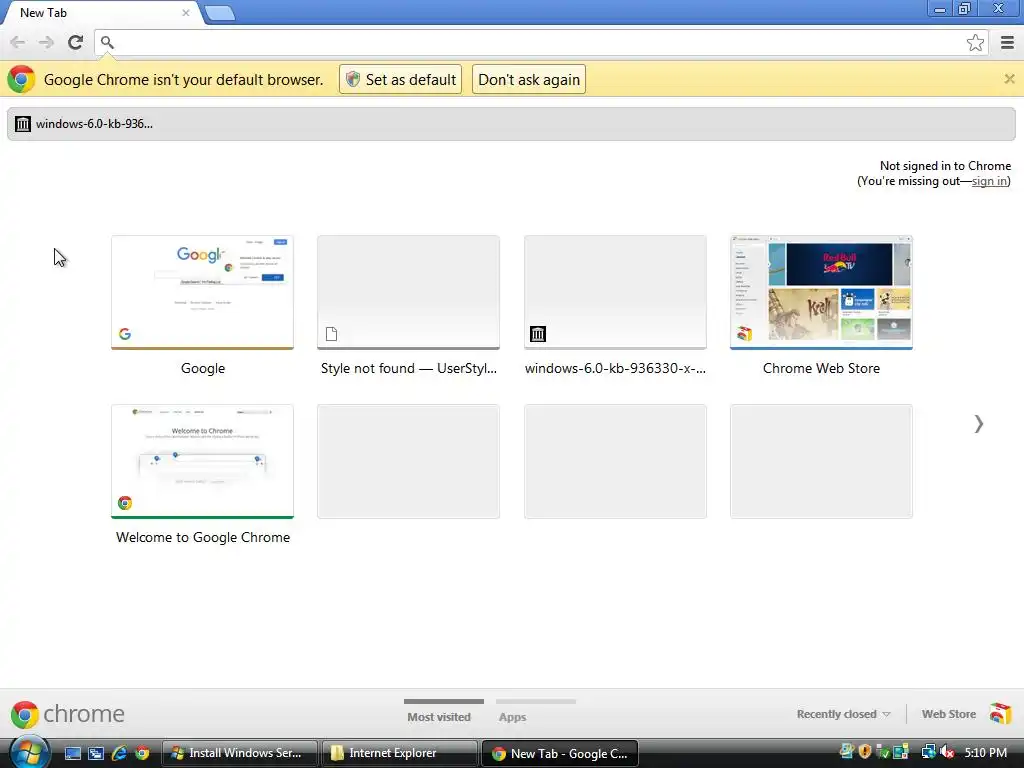
Task: Click Show Desktop quick launch icon
Action: click(72, 753)
